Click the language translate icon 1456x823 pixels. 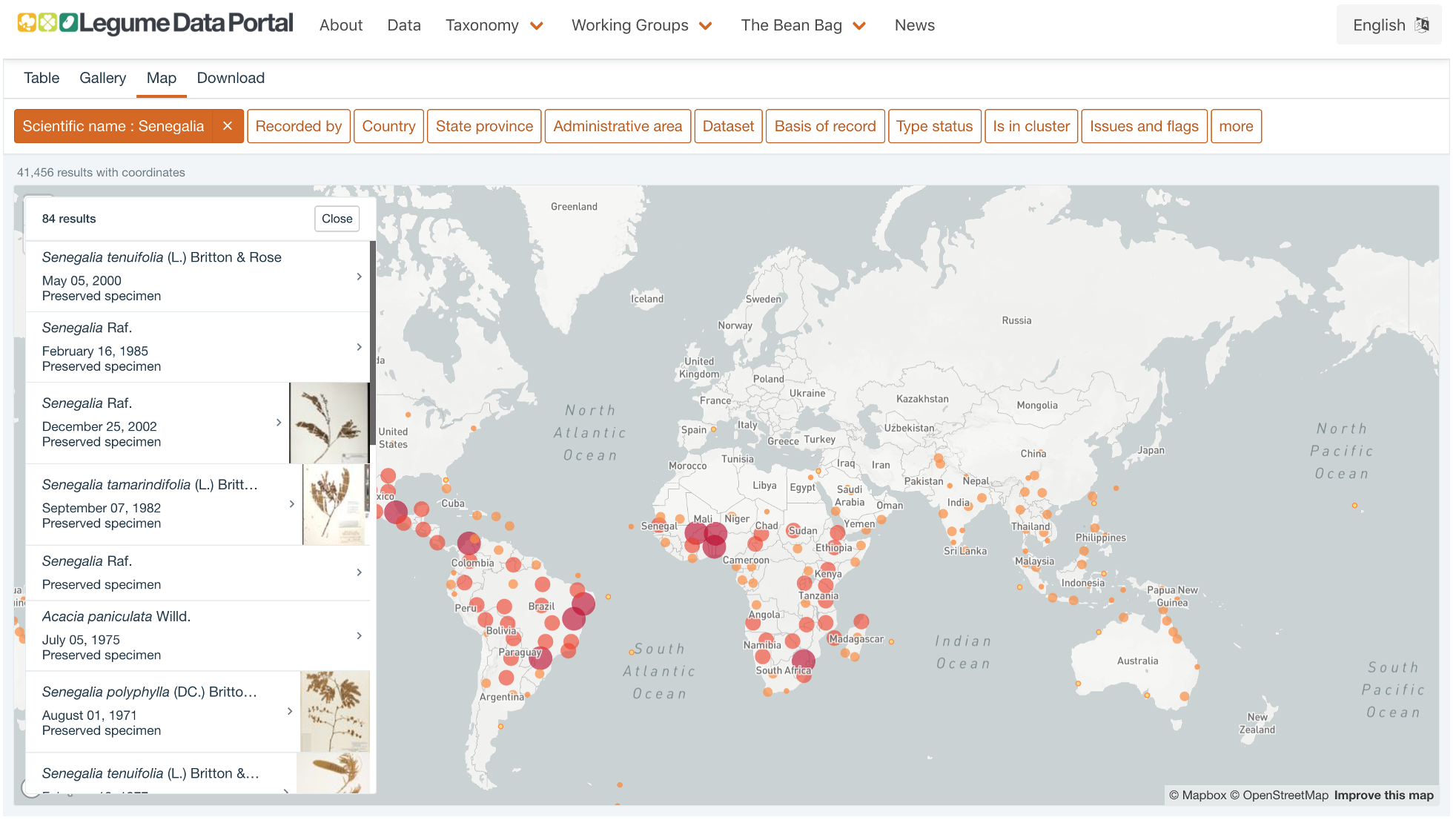[x=1421, y=24]
